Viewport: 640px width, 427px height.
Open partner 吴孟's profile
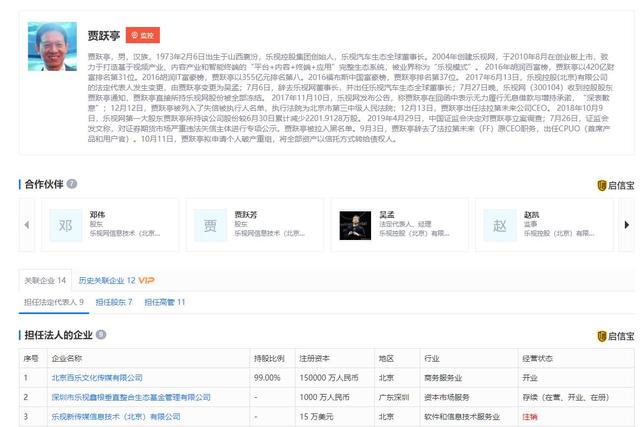click(x=400, y=225)
